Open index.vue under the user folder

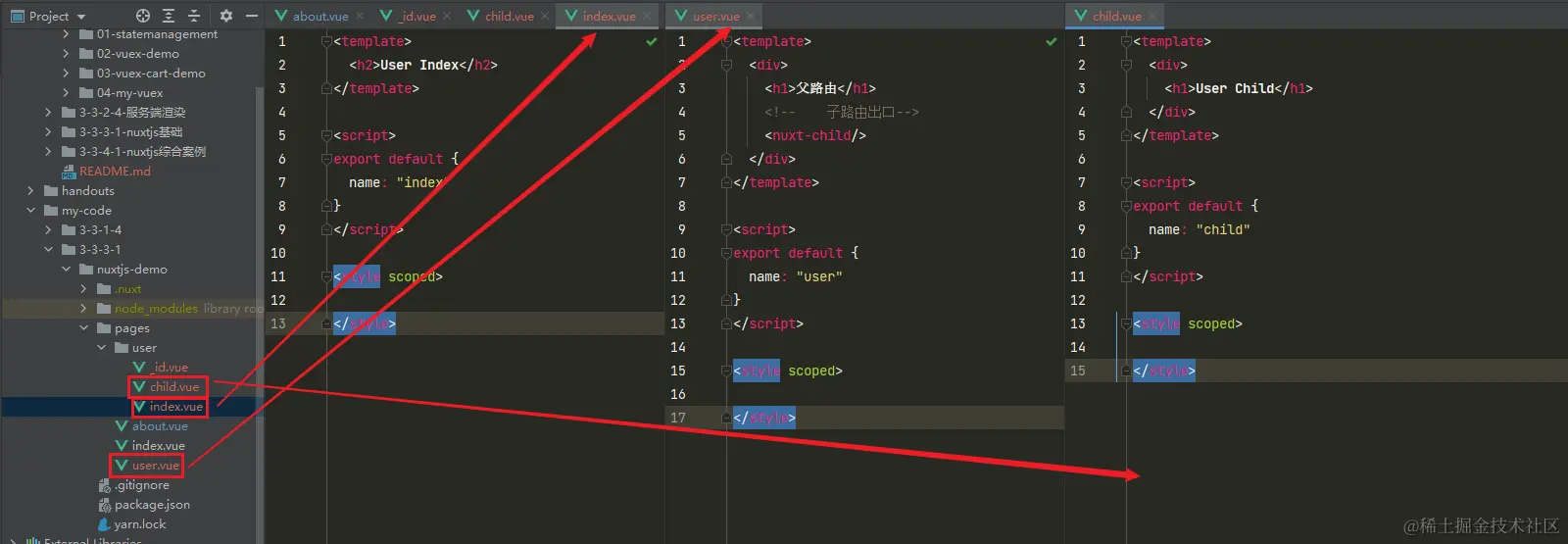point(176,407)
